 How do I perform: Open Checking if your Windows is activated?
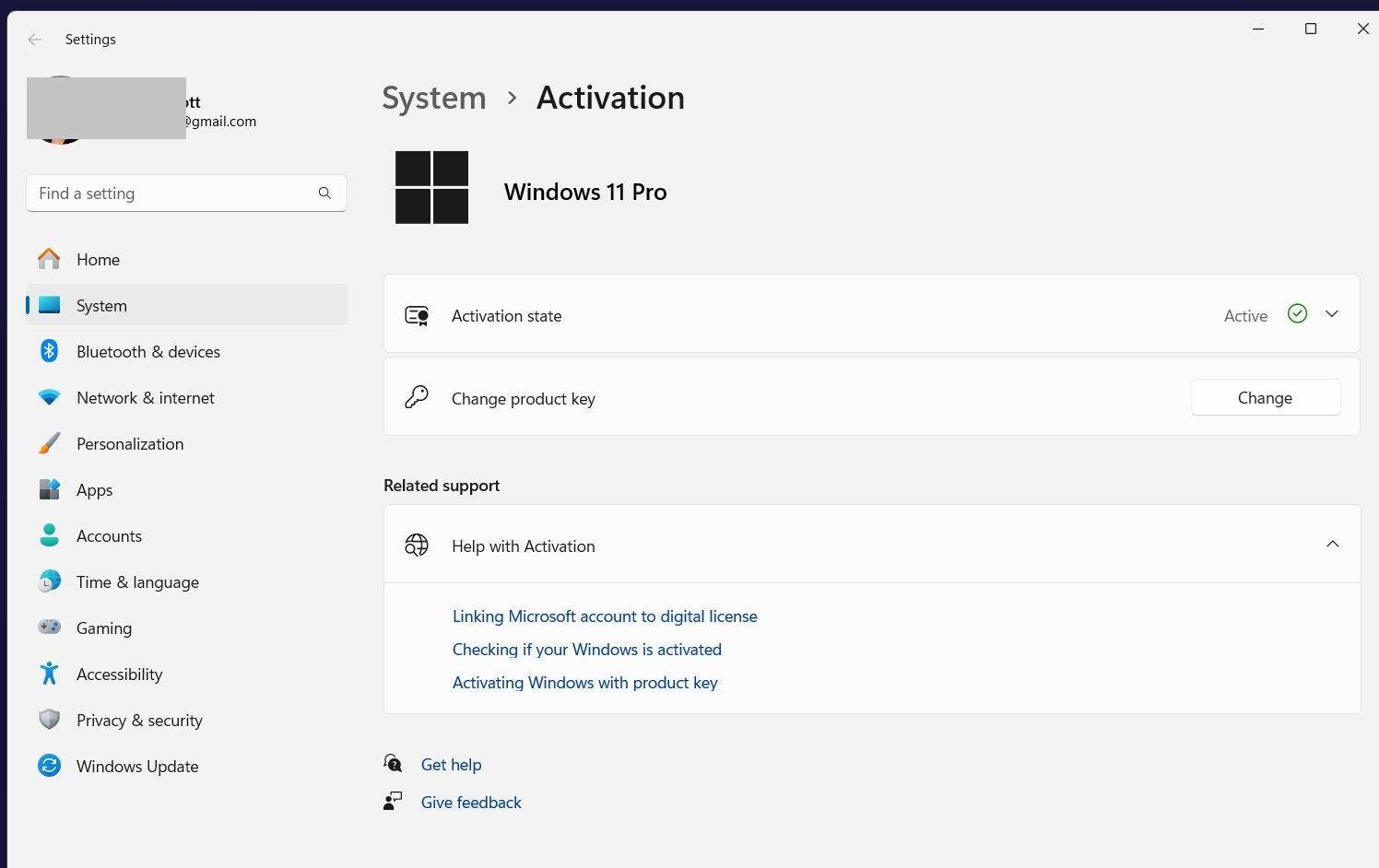click(x=586, y=650)
